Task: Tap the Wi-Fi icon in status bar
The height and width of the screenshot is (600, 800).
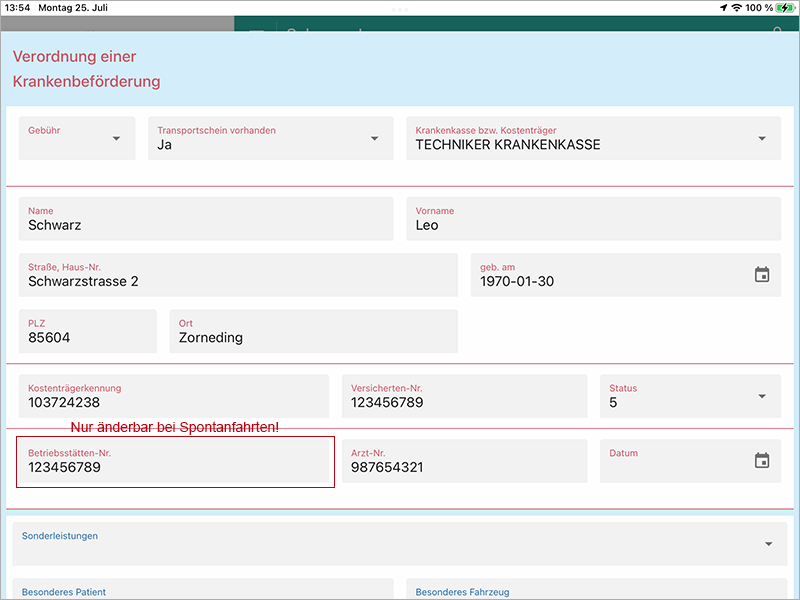Action: pyautogui.click(x=736, y=8)
